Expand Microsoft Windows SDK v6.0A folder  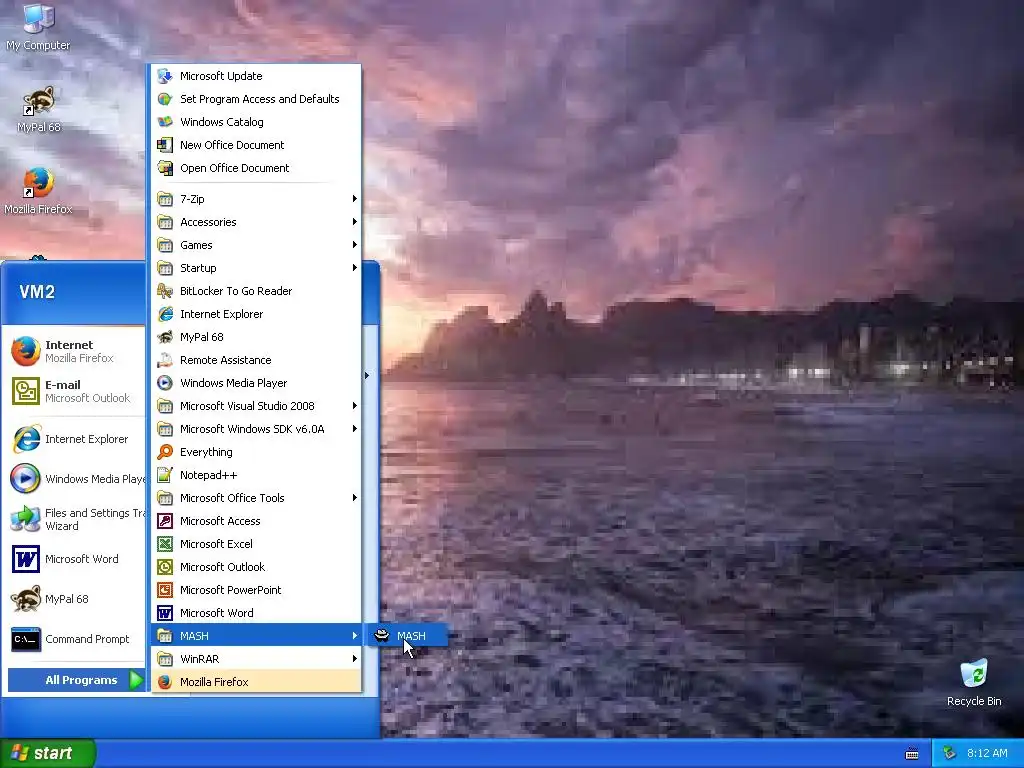point(256,429)
